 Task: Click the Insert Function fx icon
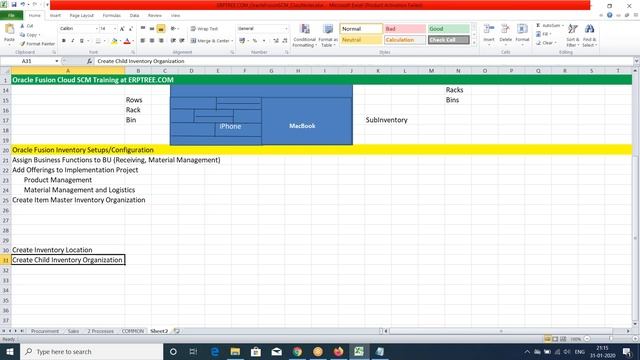click(x=89, y=61)
